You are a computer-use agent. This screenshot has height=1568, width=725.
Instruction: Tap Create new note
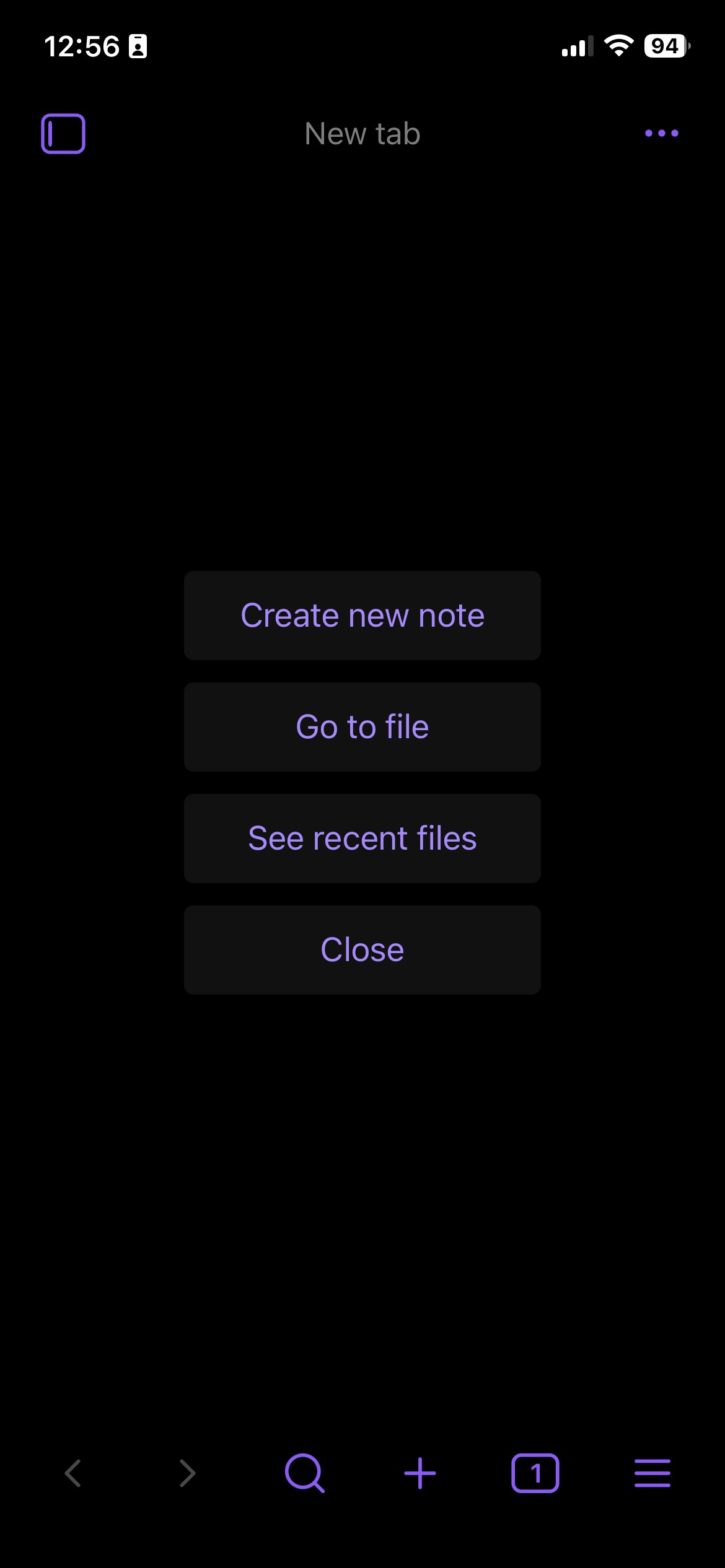tap(362, 616)
